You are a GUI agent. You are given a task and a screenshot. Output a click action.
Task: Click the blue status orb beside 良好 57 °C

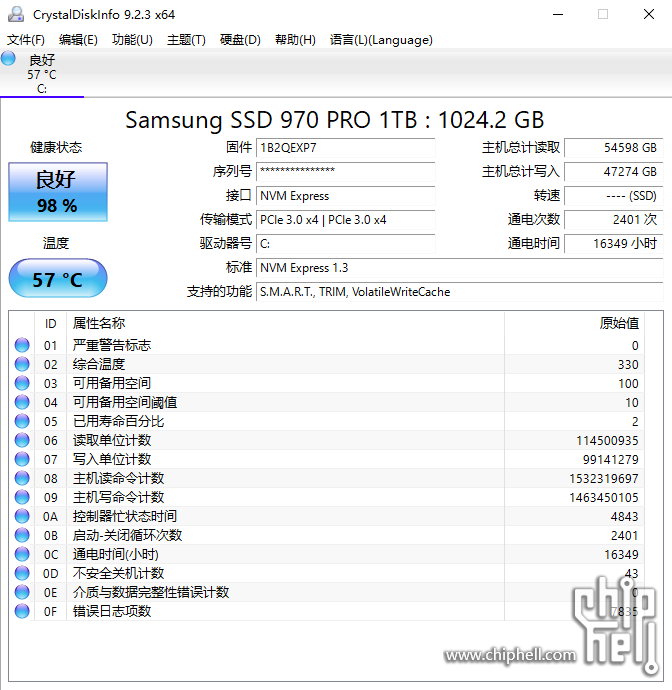click(8, 58)
